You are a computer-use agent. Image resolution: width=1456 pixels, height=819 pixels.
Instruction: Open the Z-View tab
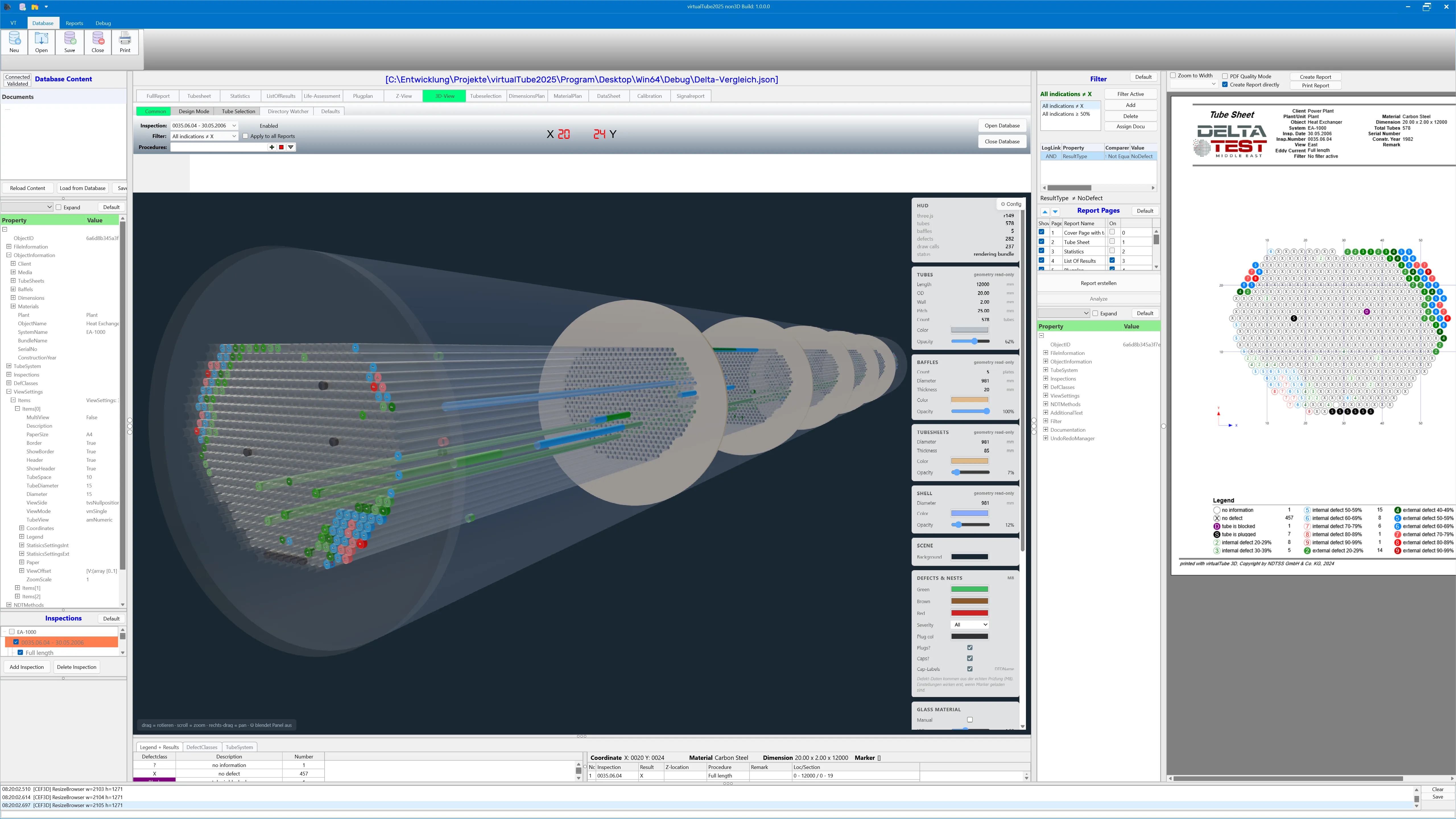404,96
